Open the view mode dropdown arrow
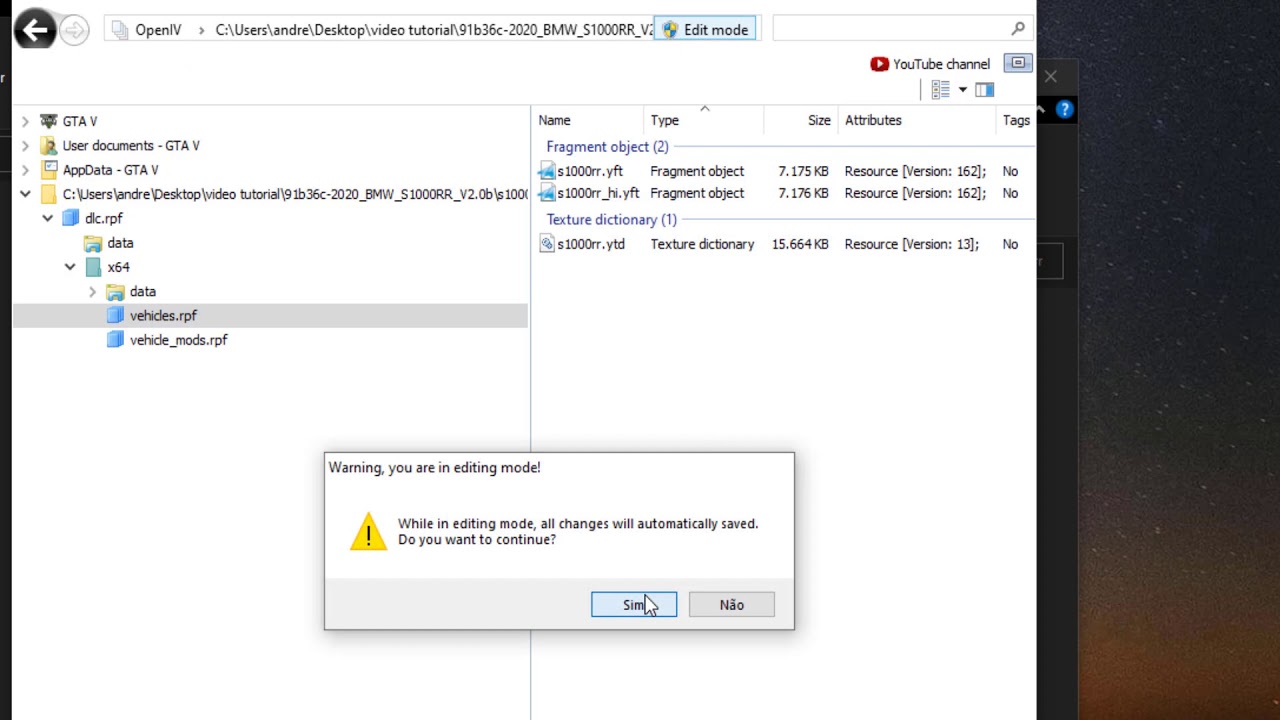1280x720 pixels. click(963, 90)
